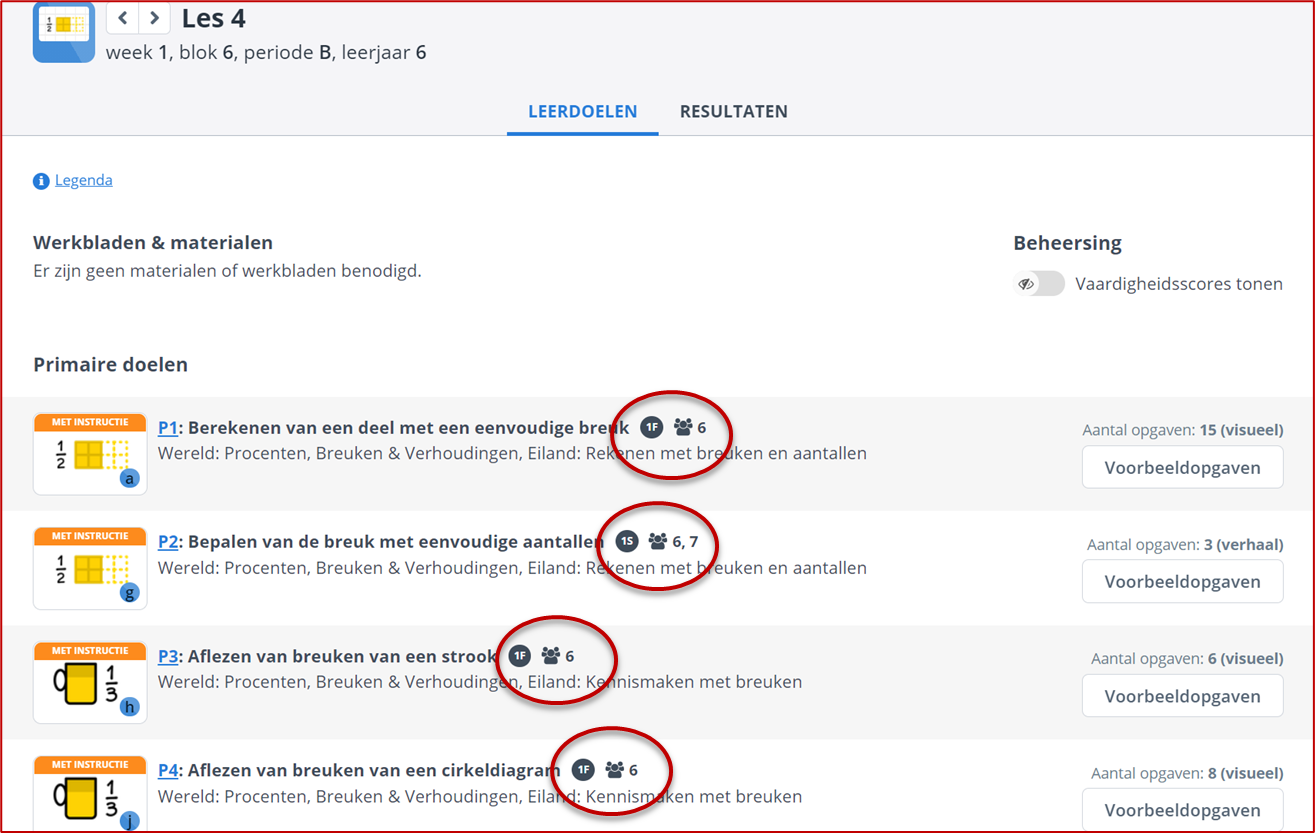The image size is (1315, 833).
Task: Open the Legenda link
Action: coord(83,180)
